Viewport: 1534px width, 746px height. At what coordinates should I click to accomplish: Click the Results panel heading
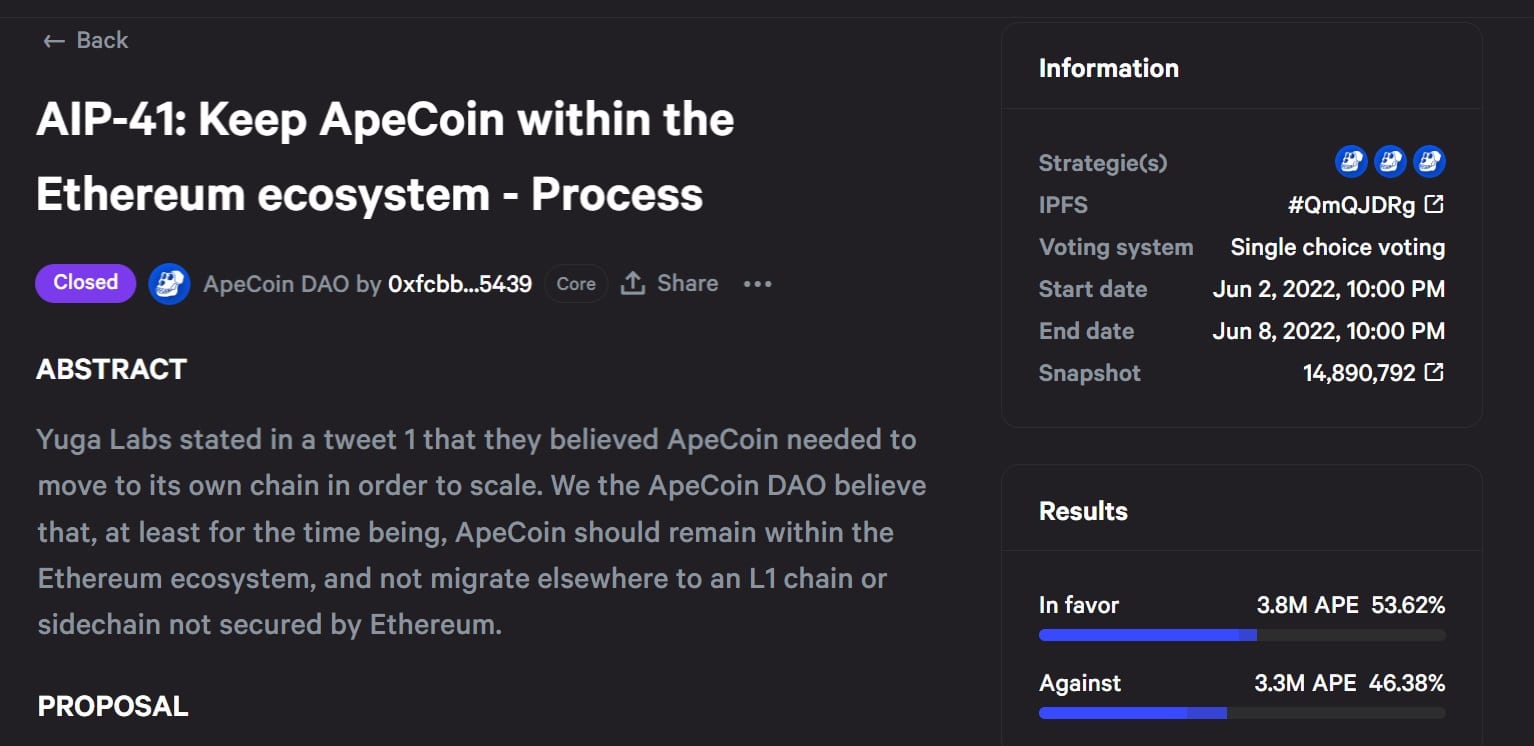[x=1083, y=511]
